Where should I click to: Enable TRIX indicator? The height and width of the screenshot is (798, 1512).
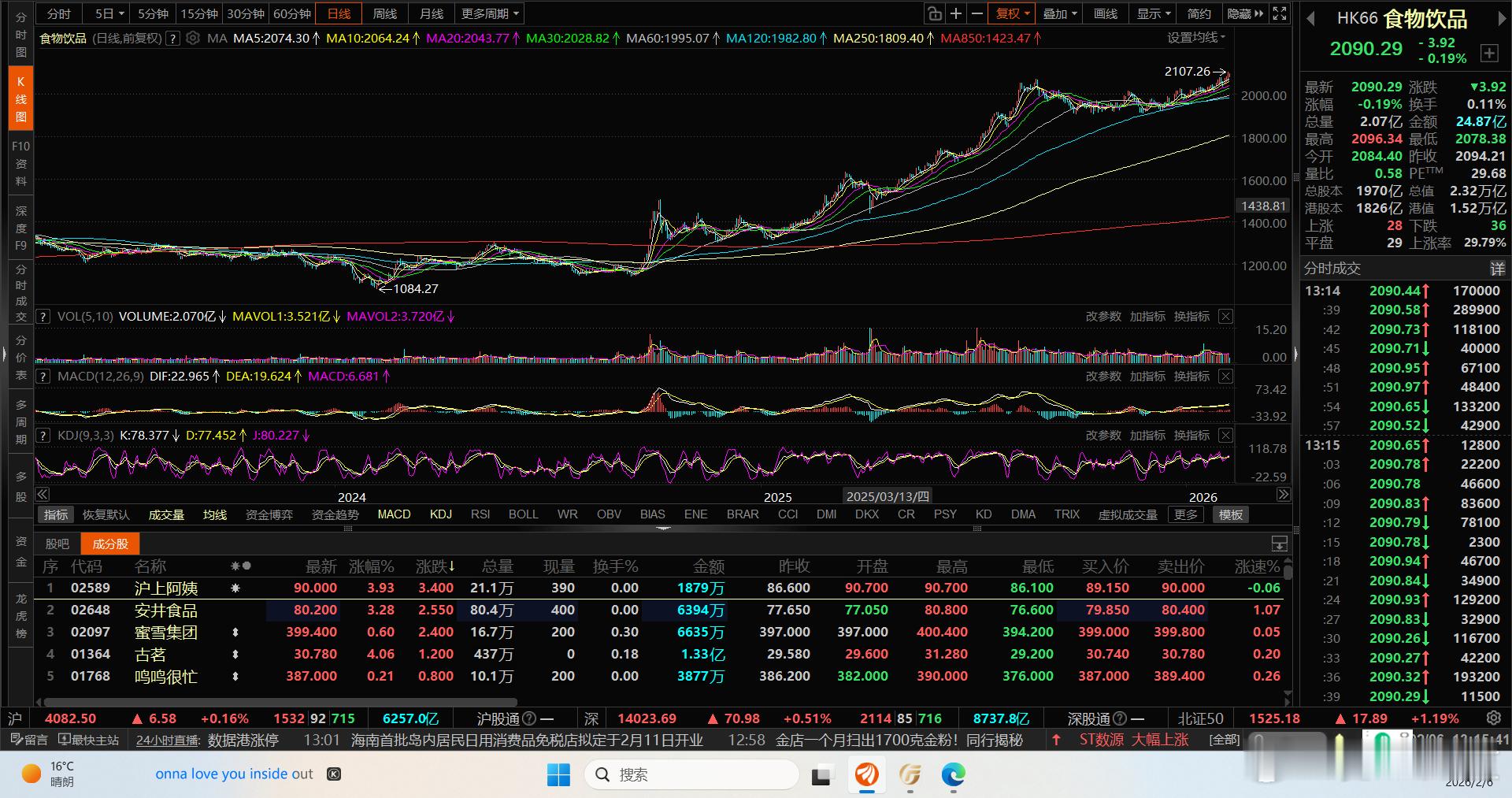pyautogui.click(x=1067, y=514)
